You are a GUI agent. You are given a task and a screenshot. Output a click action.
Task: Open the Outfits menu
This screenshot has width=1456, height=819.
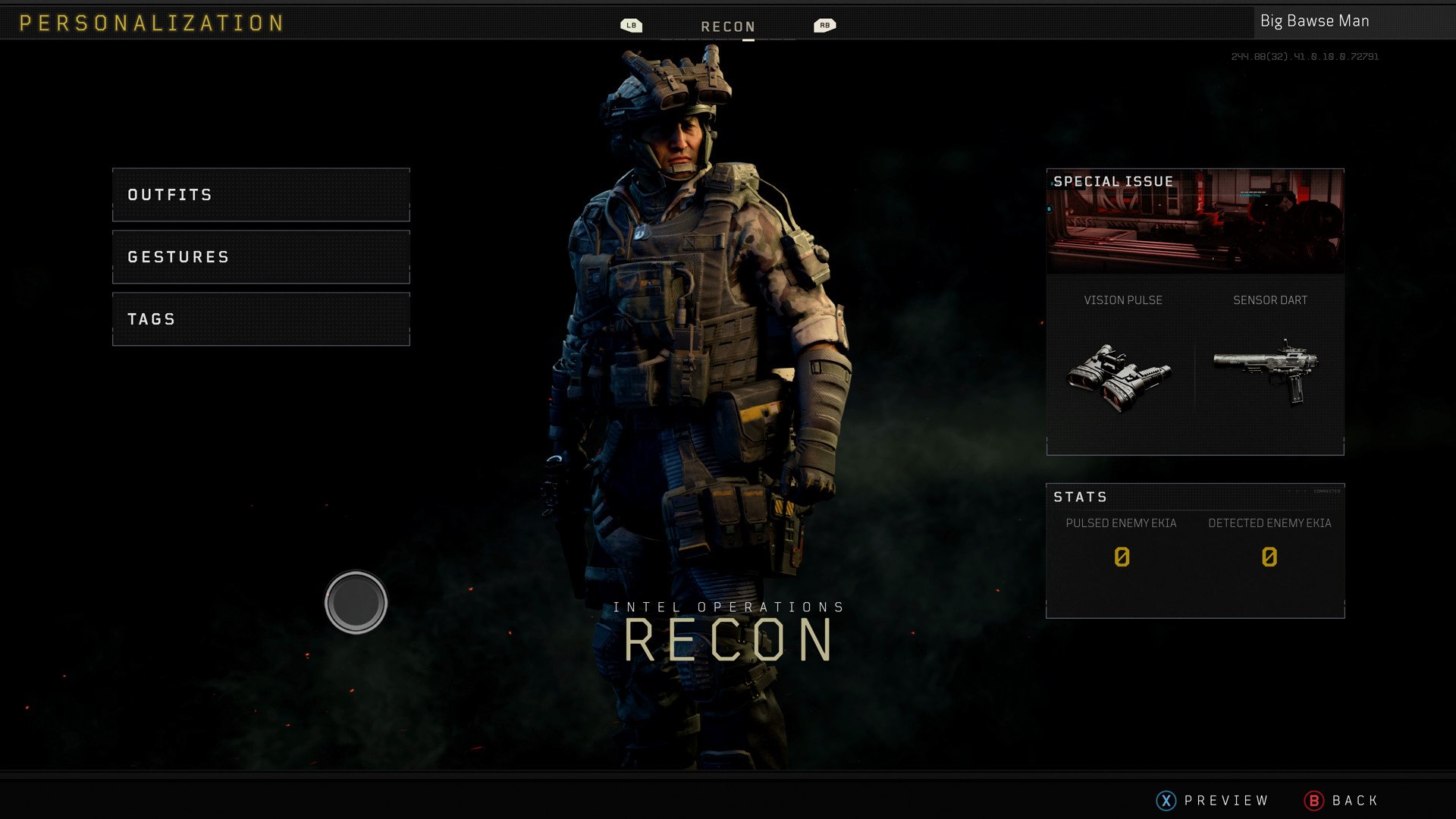pyautogui.click(x=261, y=195)
